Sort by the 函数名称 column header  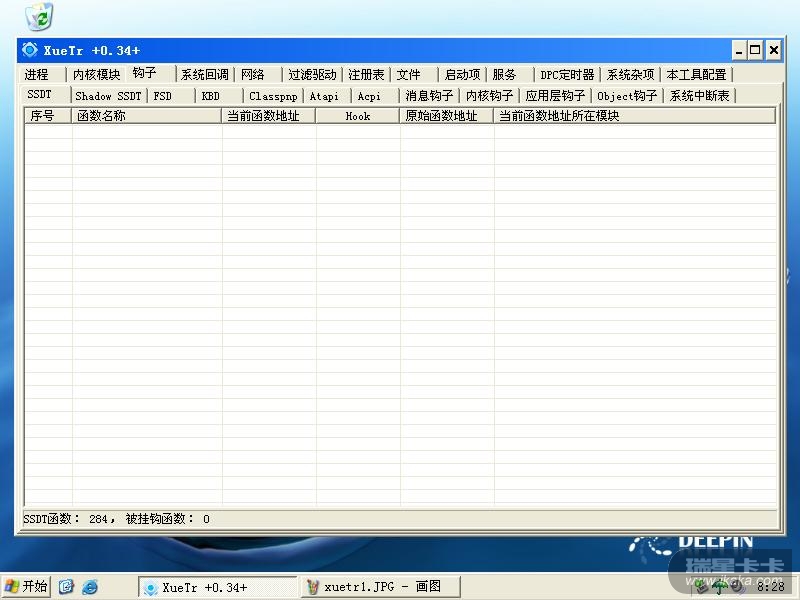(146, 116)
